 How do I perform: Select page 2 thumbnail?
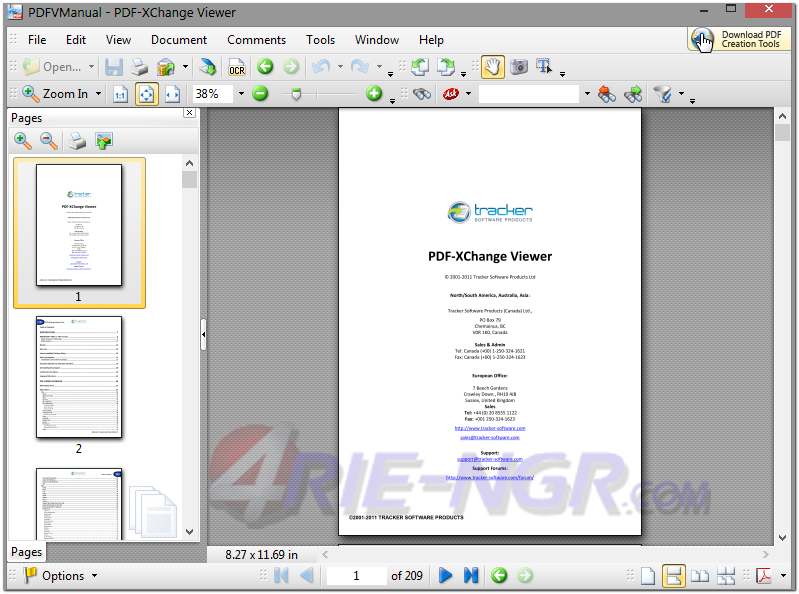pyautogui.click(x=79, y=377)
